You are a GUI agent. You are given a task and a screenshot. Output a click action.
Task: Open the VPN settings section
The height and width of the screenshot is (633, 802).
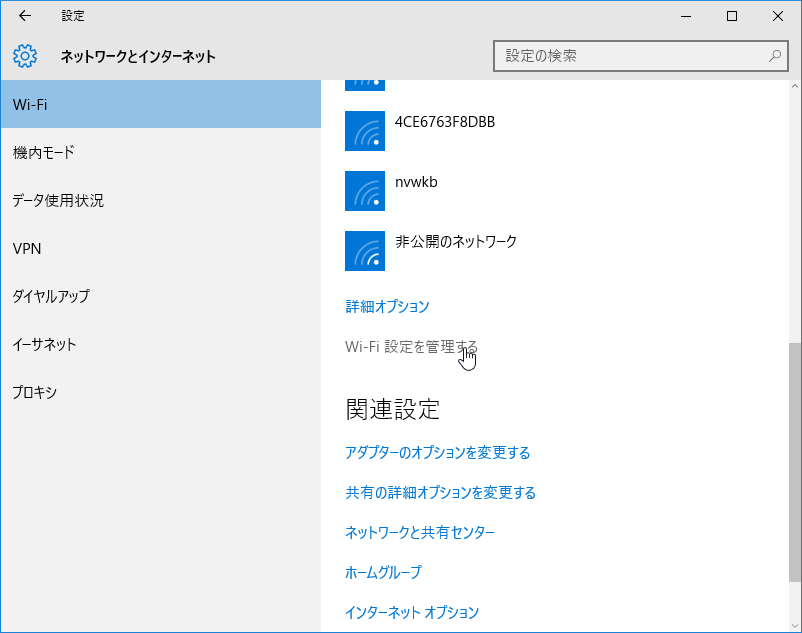point(161,248)
